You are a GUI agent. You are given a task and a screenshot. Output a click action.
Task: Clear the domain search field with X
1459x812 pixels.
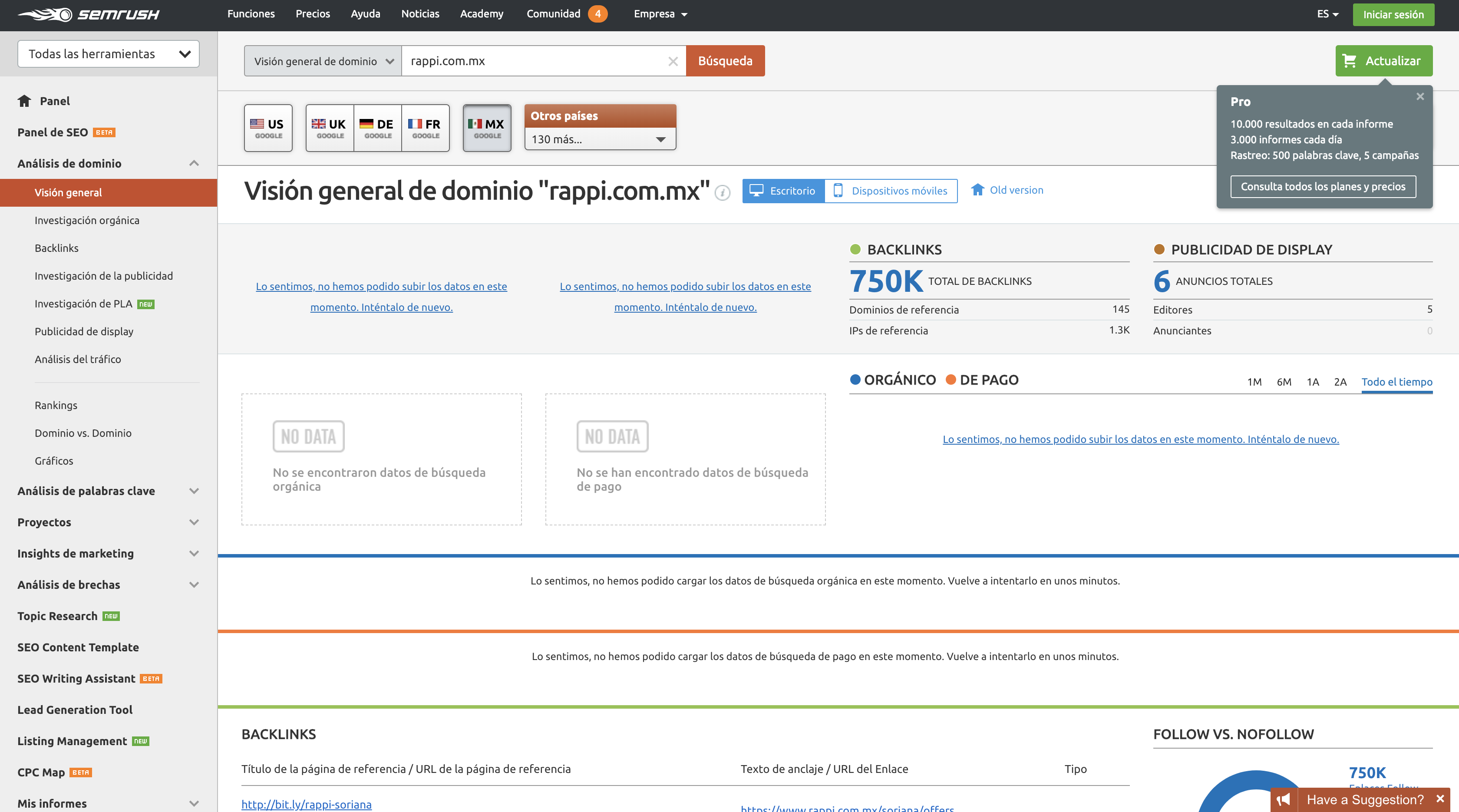click(673, 61)
